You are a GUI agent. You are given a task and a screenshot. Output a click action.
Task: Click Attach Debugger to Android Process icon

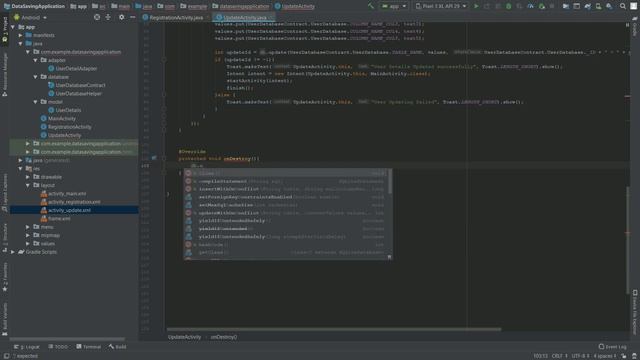click(x=542, y=6)
